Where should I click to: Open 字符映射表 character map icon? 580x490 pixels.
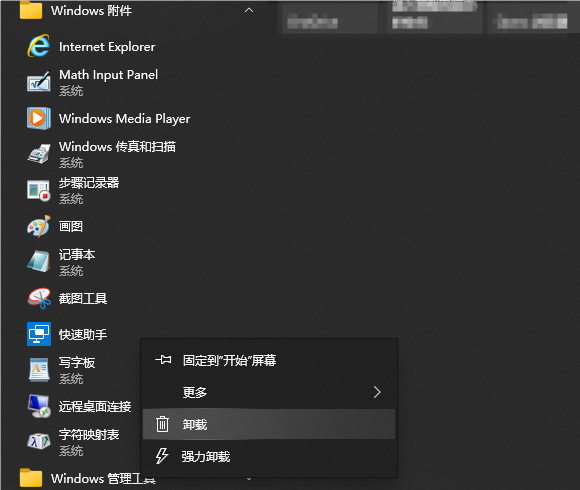pyautogui.click(x=39, y=442)
